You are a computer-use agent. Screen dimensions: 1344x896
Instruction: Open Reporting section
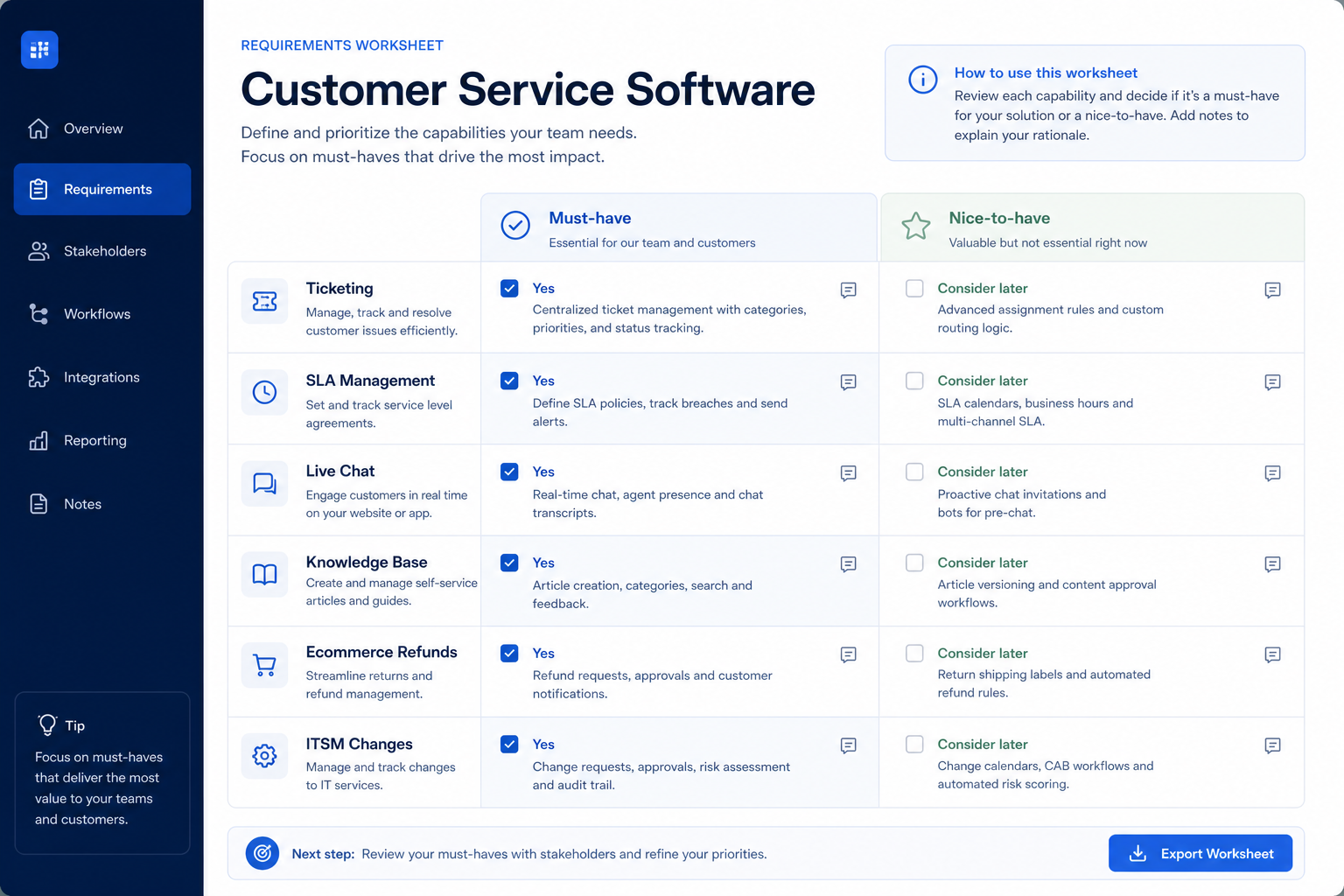102,440
